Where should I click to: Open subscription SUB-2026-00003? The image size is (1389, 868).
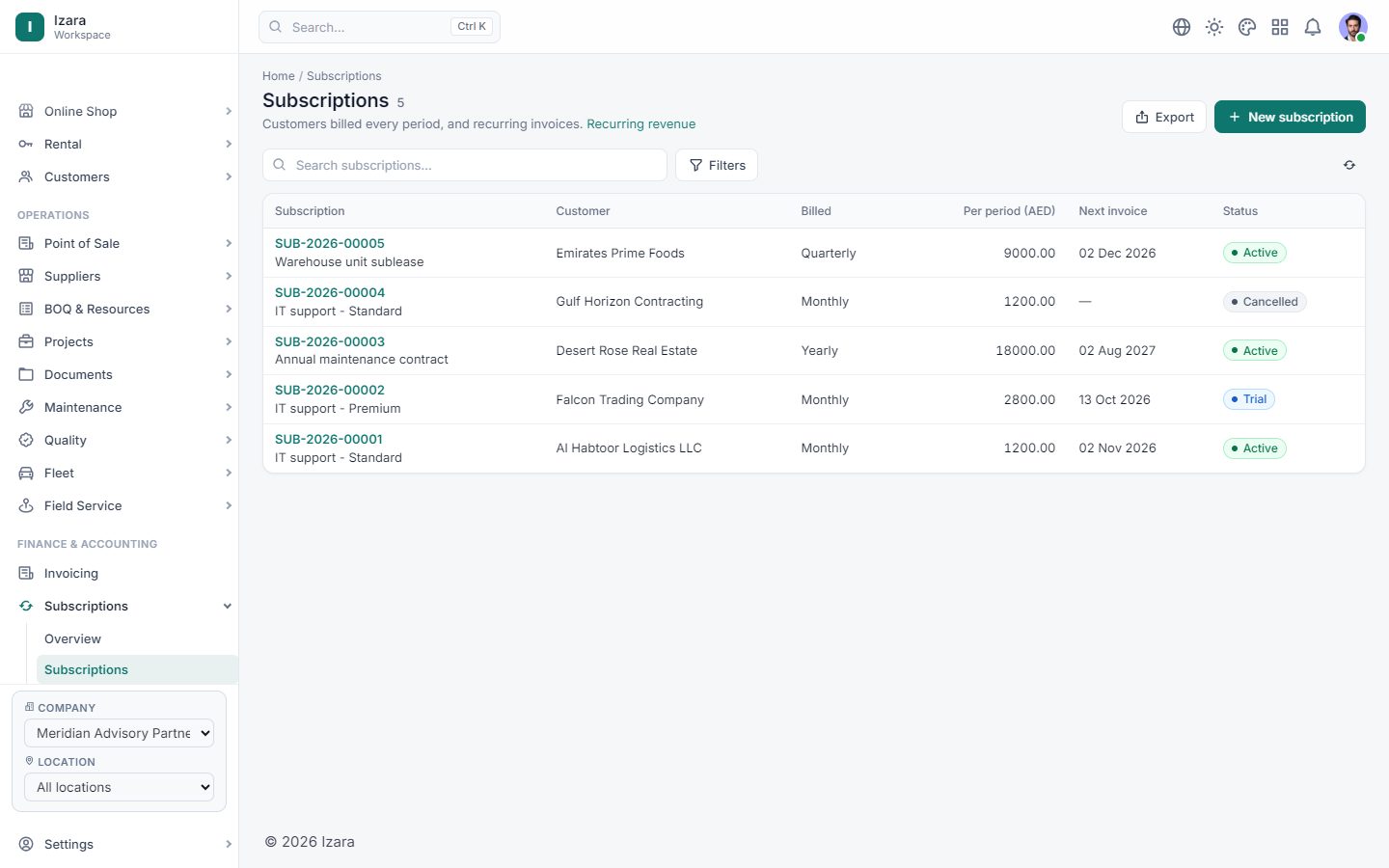(x=330, y=341)
